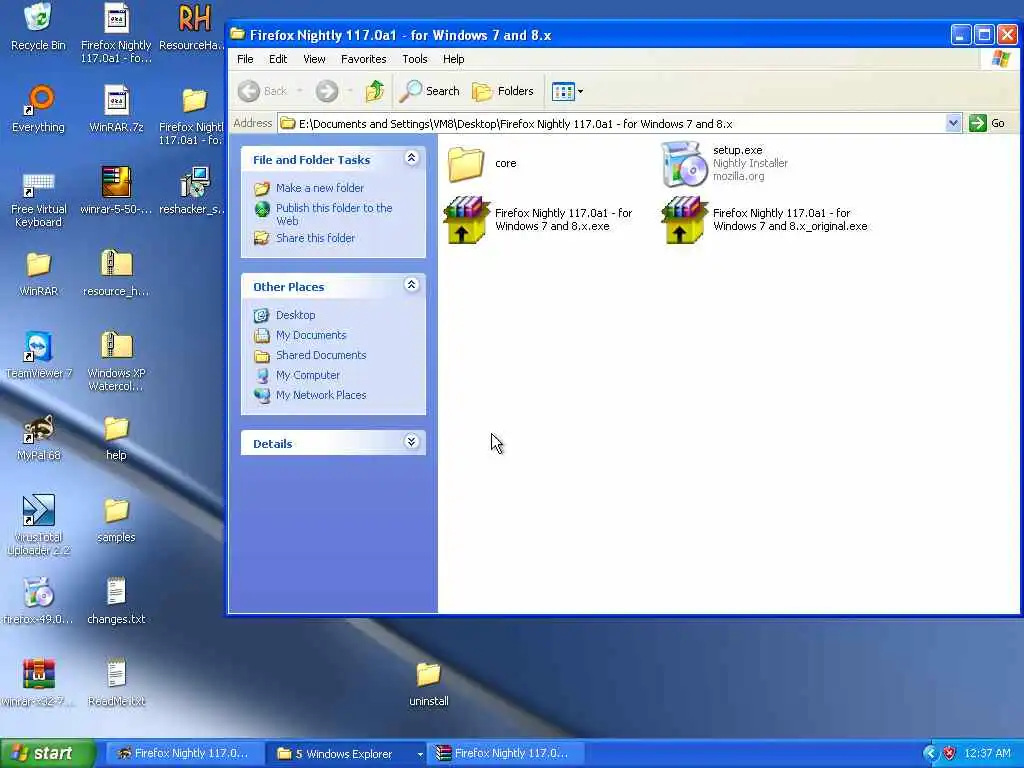Expand the Details panel
The image size is (1024, 768).
(411, 442)
